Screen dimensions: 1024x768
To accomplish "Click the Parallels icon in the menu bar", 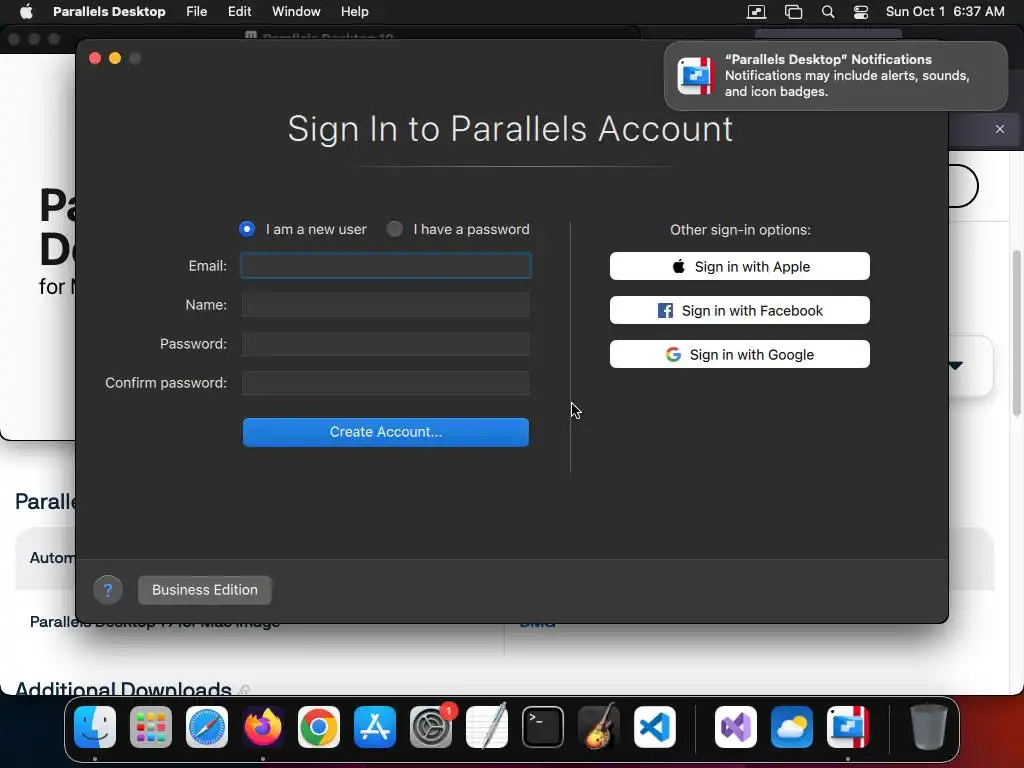I will pos(756,12).
